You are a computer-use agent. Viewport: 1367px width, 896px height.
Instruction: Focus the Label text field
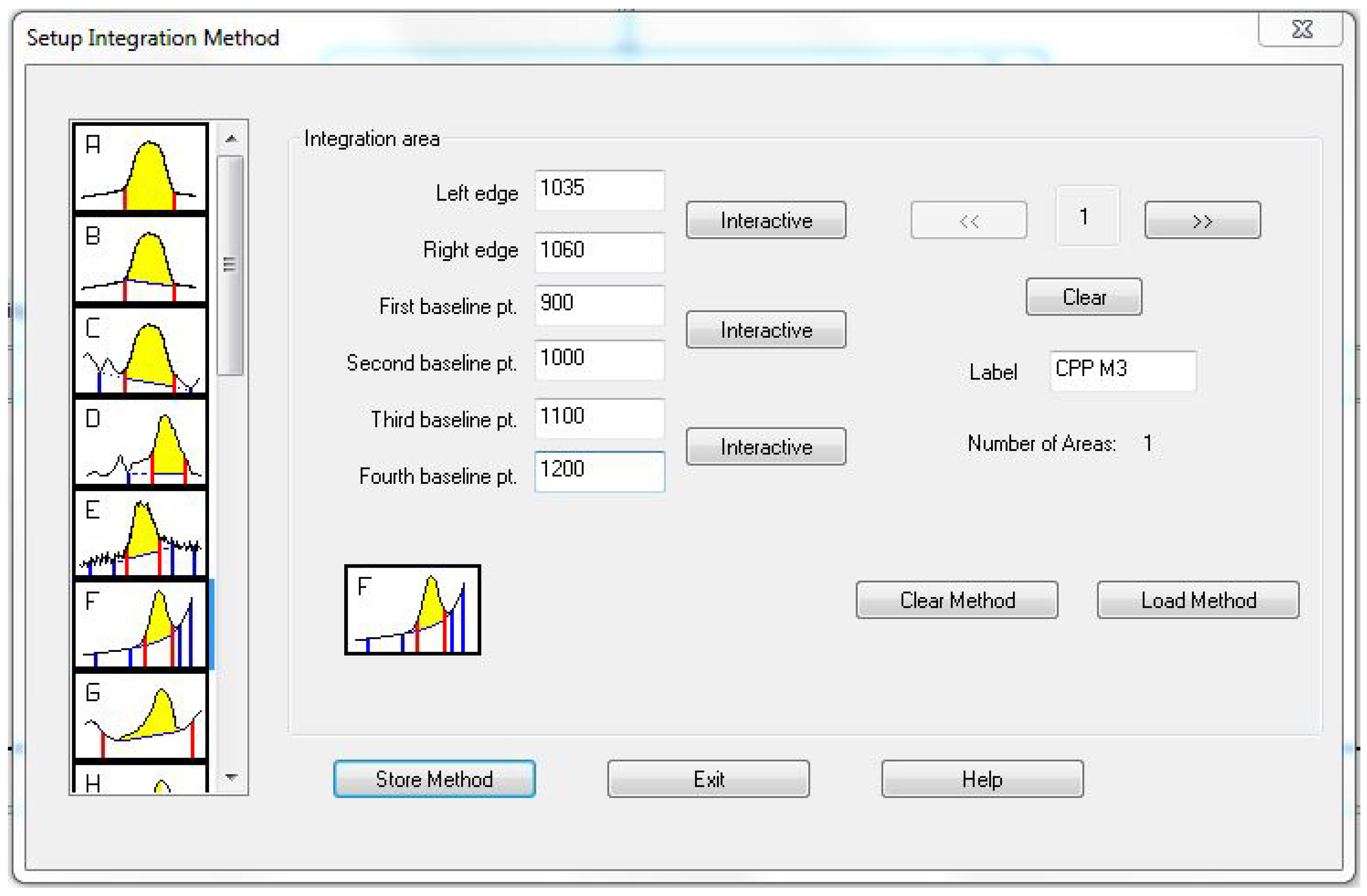[1123, 370]
